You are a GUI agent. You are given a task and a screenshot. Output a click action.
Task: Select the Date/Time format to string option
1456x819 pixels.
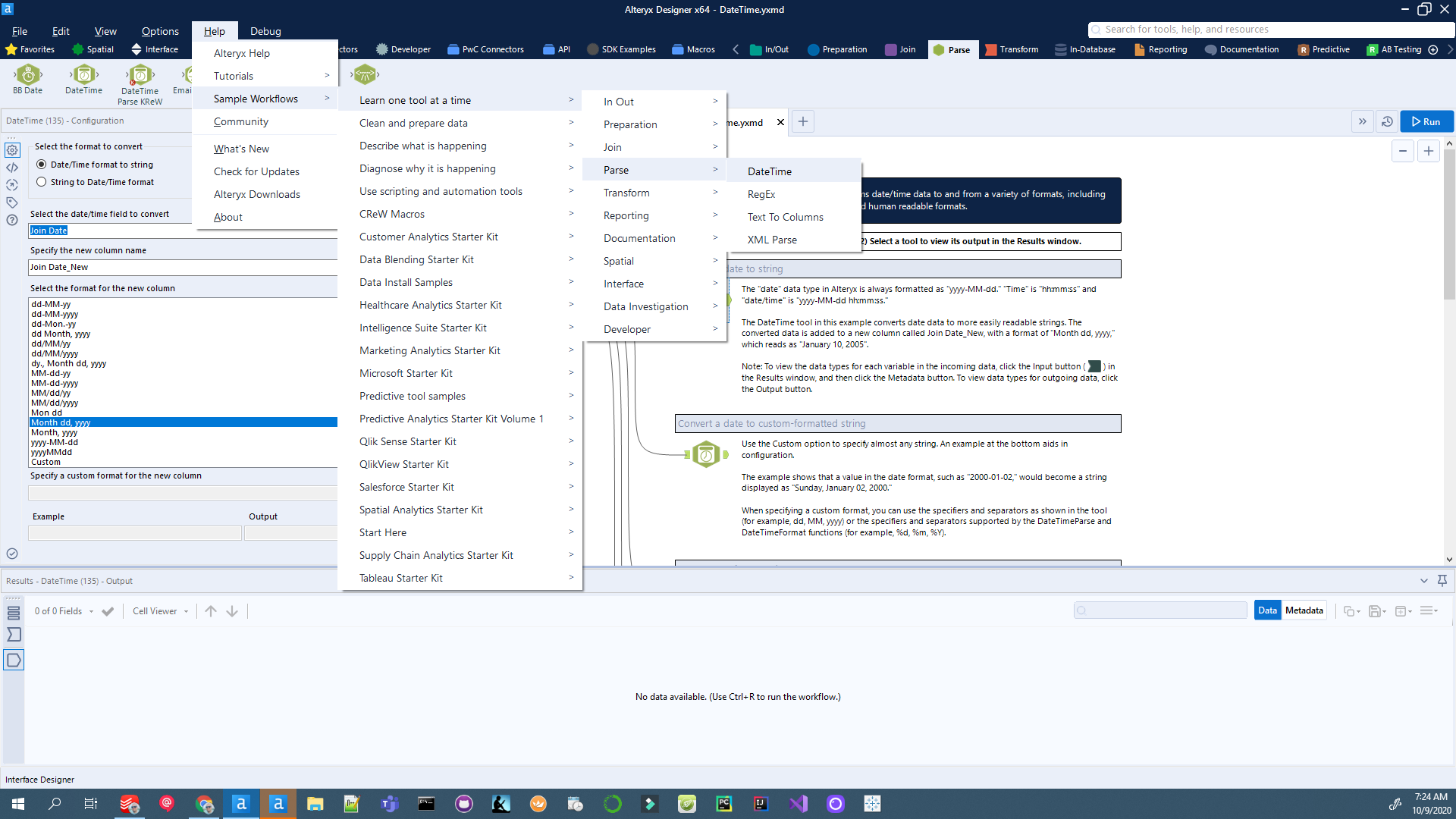click(42, 164)
